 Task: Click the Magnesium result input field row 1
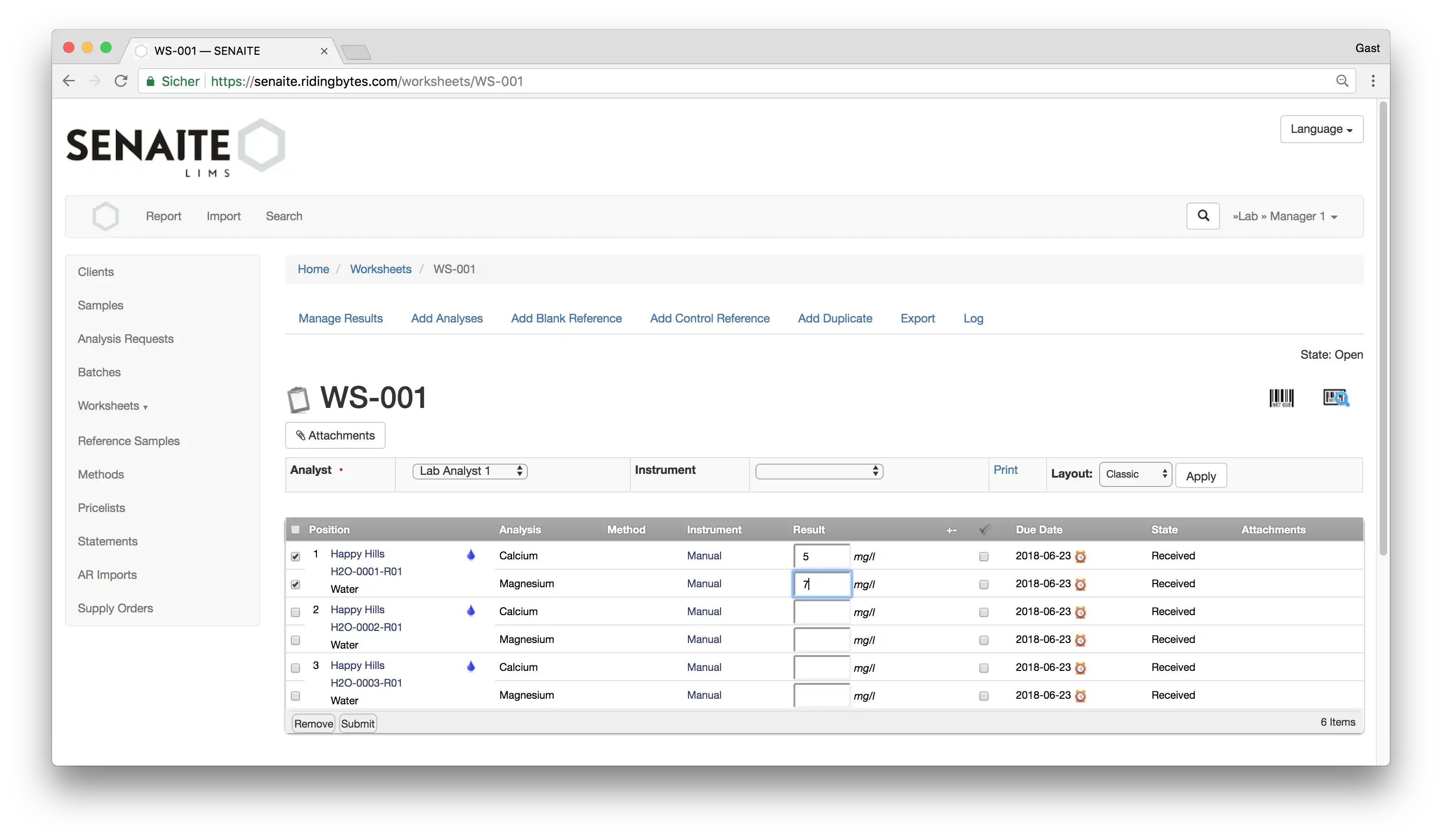(x=821, y=584)
